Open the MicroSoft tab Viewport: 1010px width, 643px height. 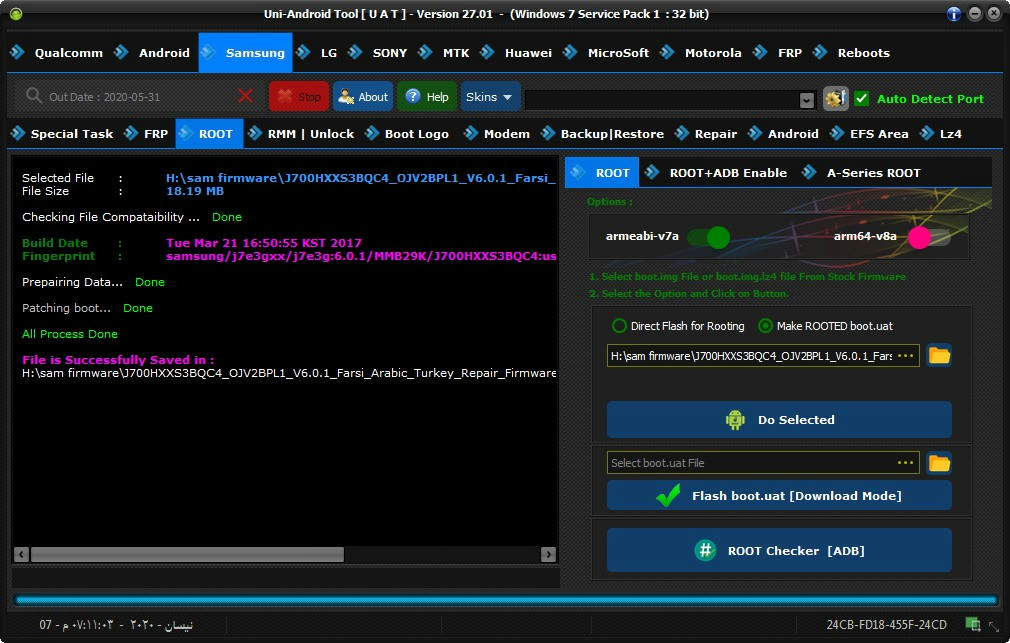click(x=606, y=53)
